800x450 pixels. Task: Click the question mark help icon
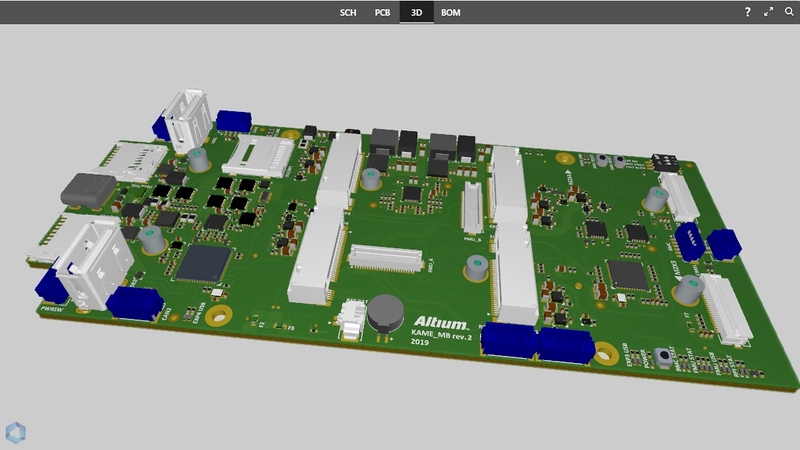[747, 12]
